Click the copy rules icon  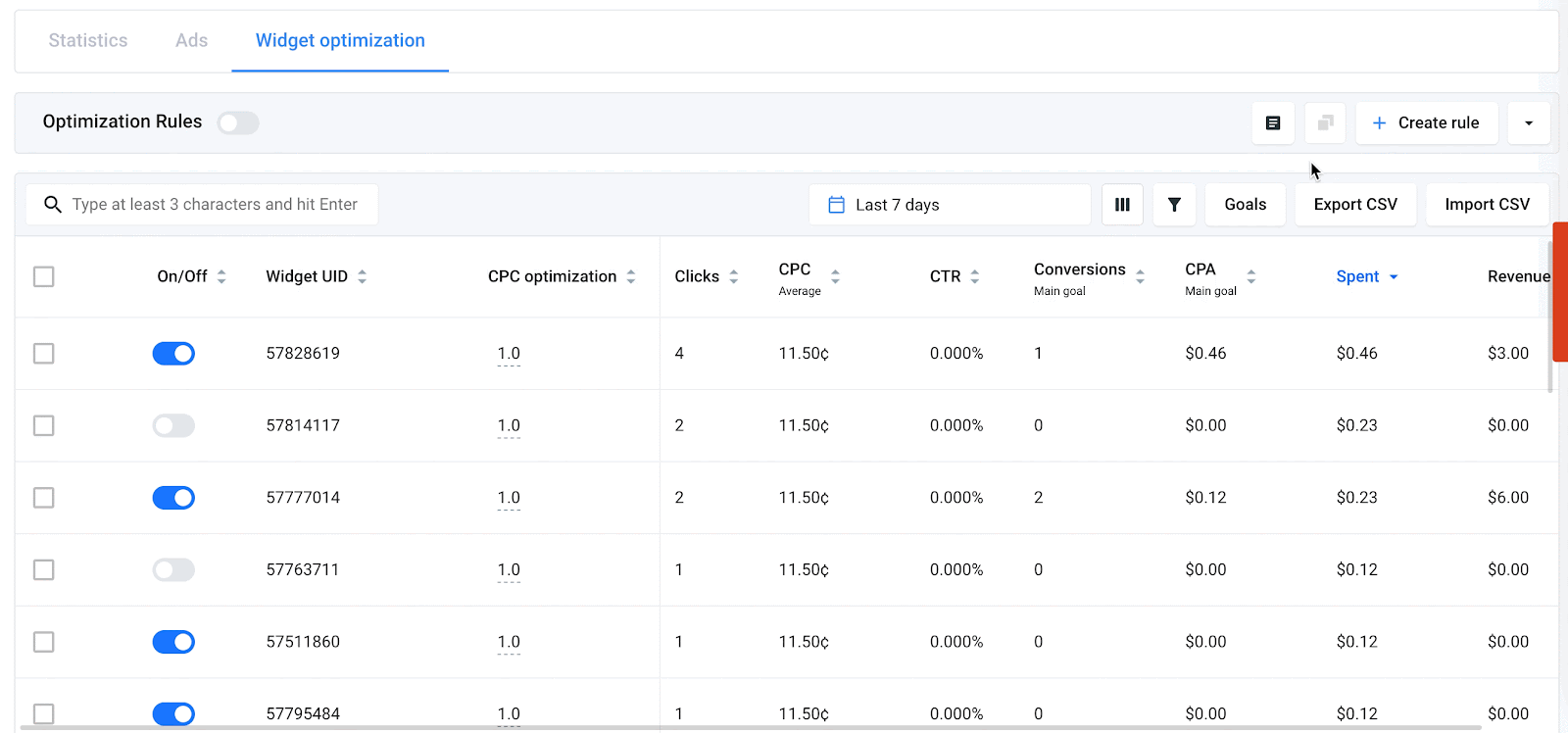pos(1325,122)
